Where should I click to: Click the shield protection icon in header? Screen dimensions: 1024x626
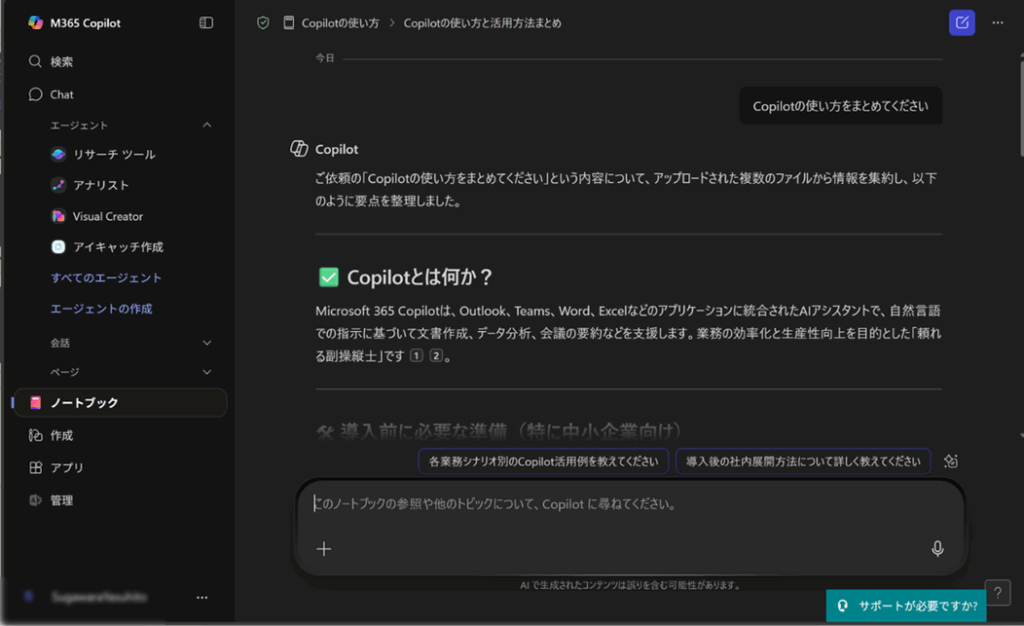point(263,23)
